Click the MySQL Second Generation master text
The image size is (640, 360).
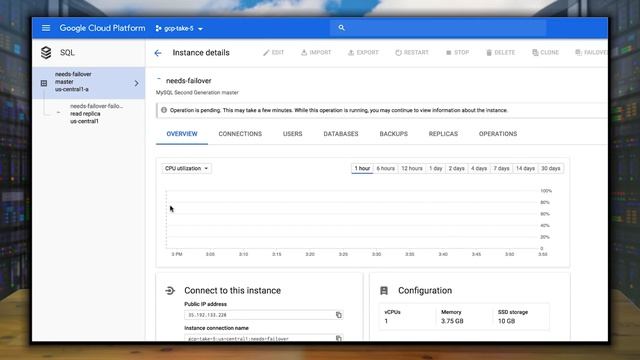coord(197,93)
